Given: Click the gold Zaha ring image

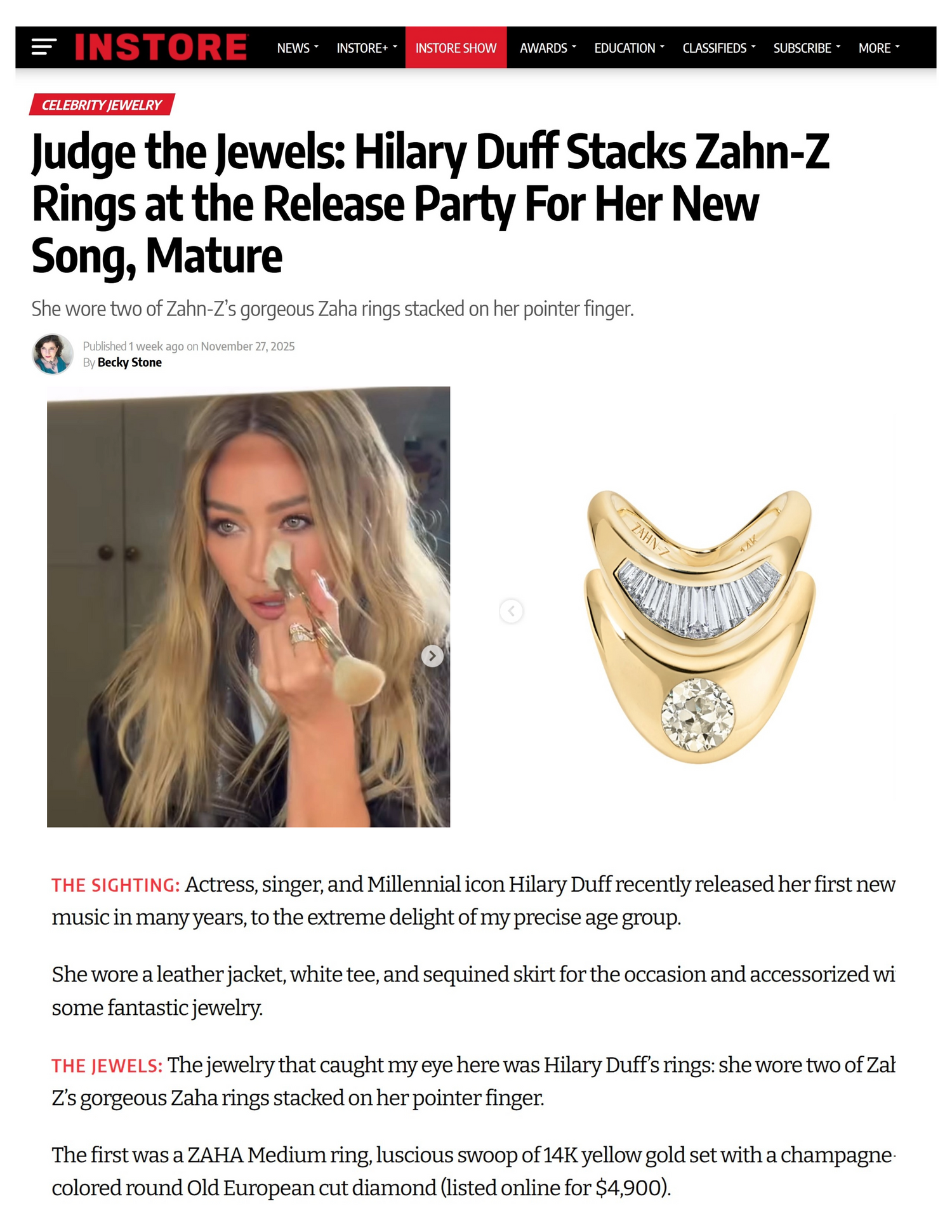Looking at the screenshot, I should pos(699,626).
